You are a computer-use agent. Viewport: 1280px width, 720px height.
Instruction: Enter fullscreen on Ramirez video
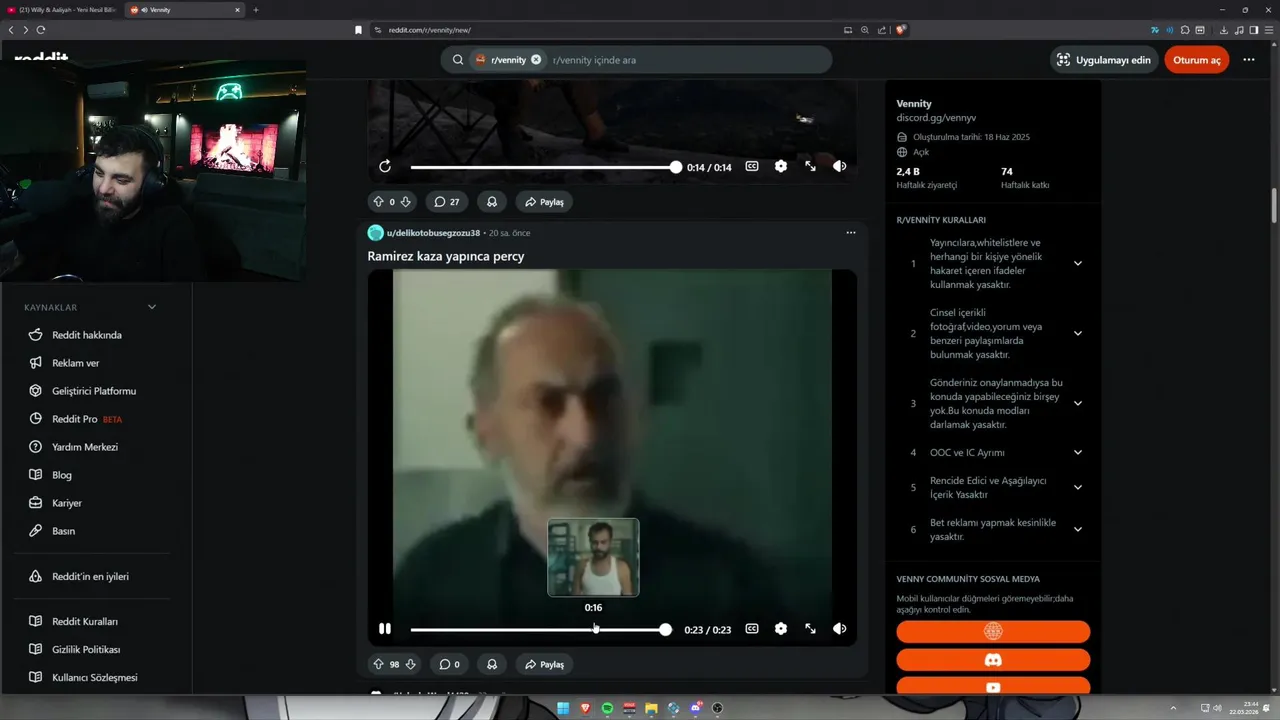(x=810, y=629)
